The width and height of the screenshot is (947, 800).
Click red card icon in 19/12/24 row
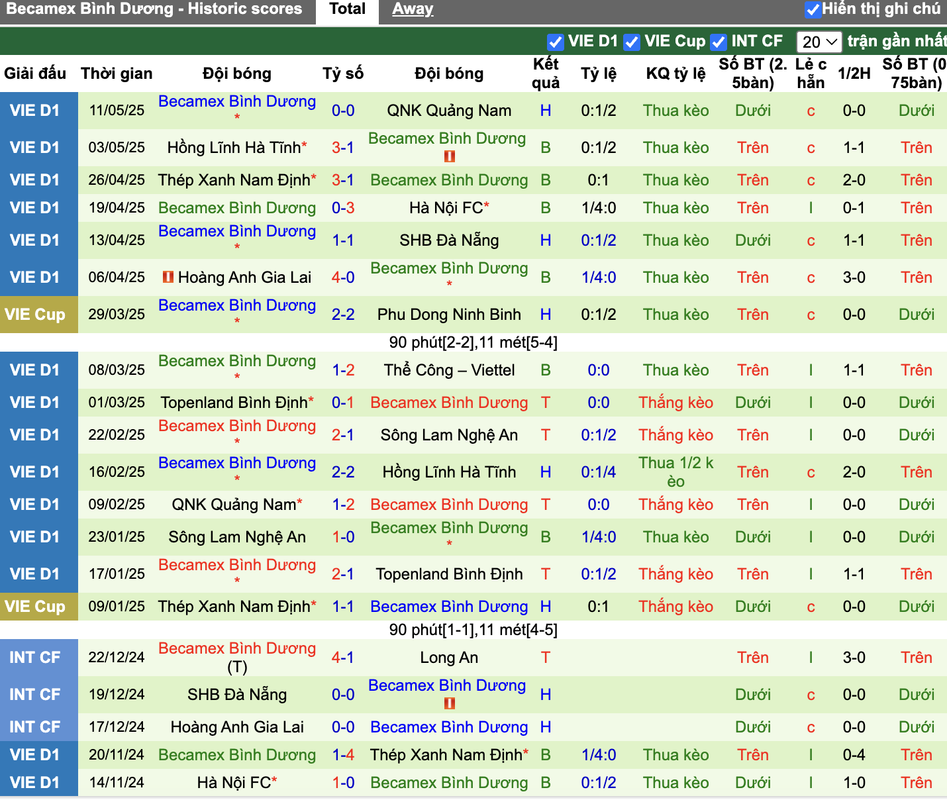click(x=449, y=703)
